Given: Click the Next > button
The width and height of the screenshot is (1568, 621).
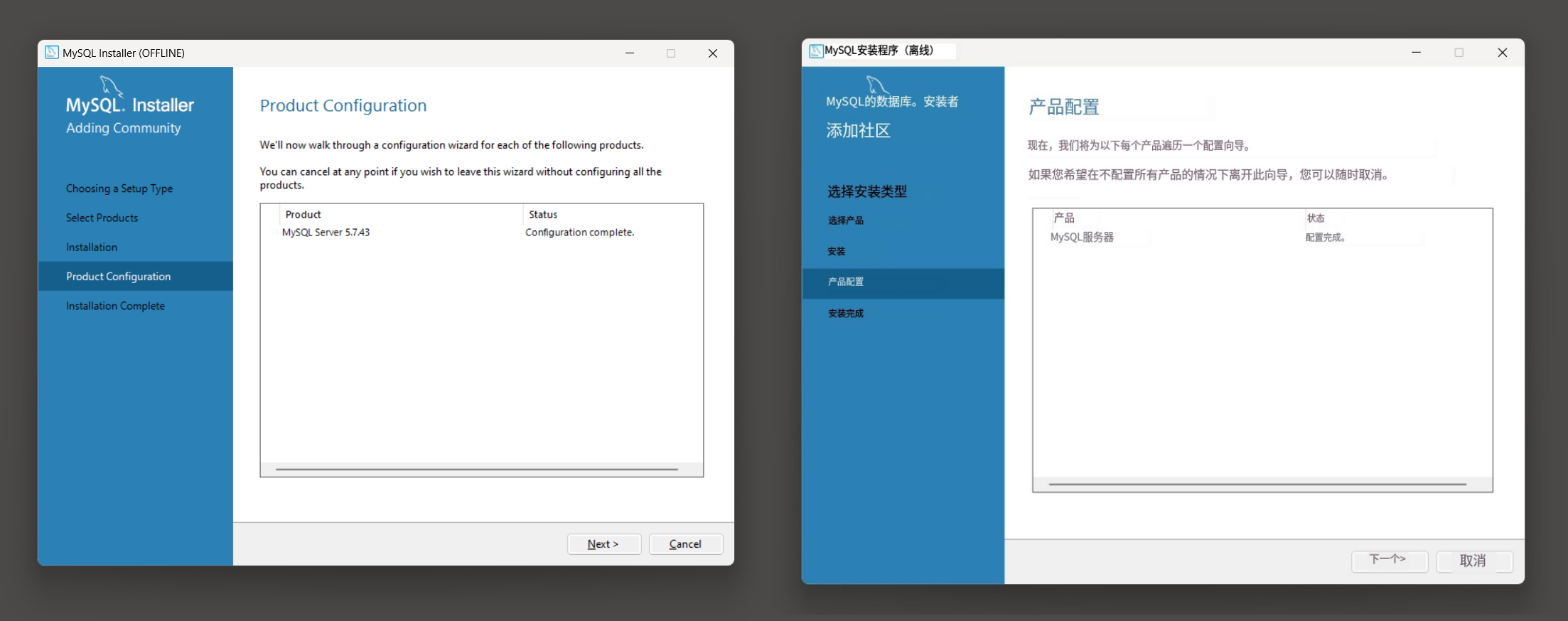Looking at the screenshot, I should coord(604,544).
